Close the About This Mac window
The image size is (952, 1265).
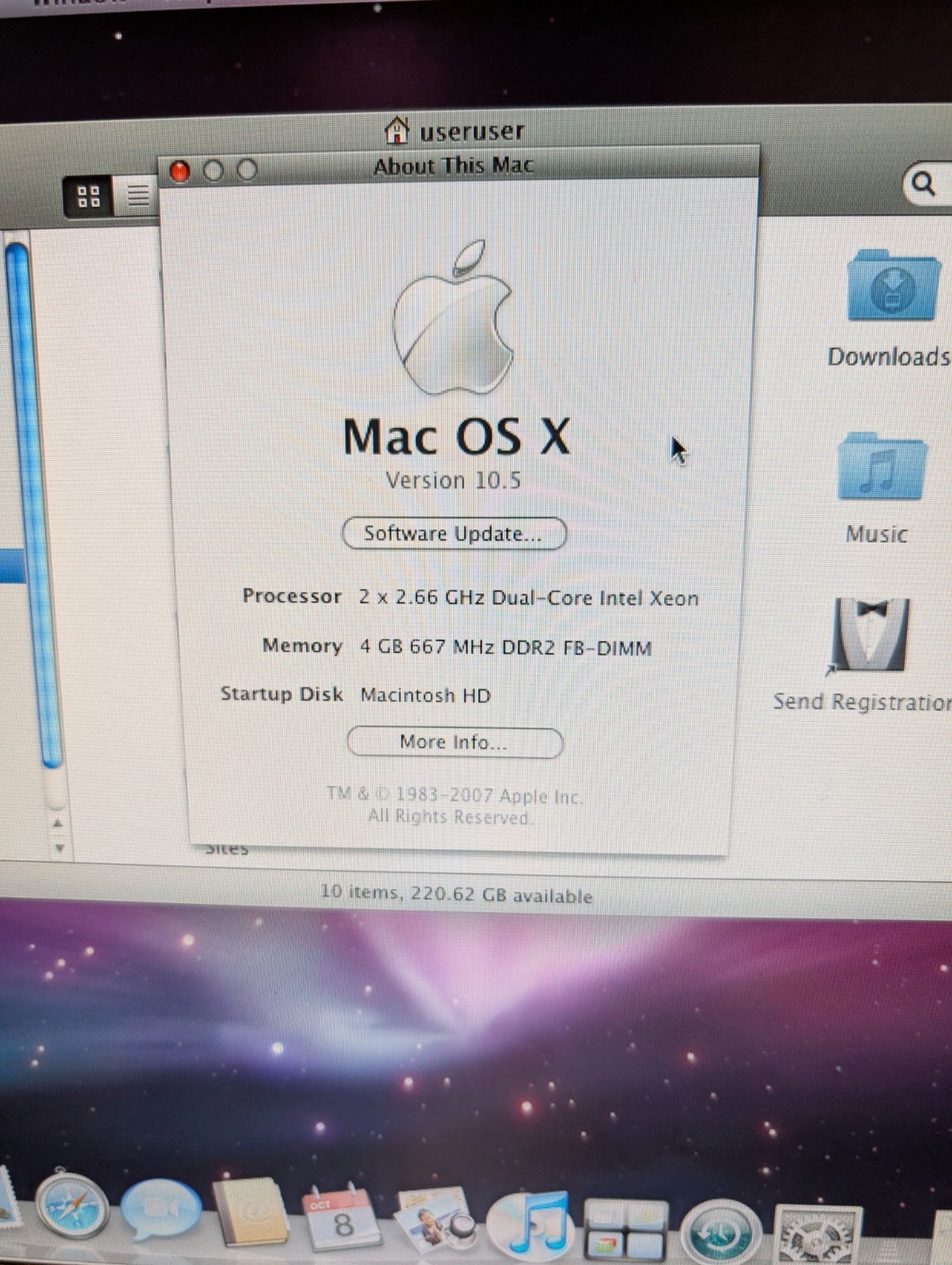point(180,171)
